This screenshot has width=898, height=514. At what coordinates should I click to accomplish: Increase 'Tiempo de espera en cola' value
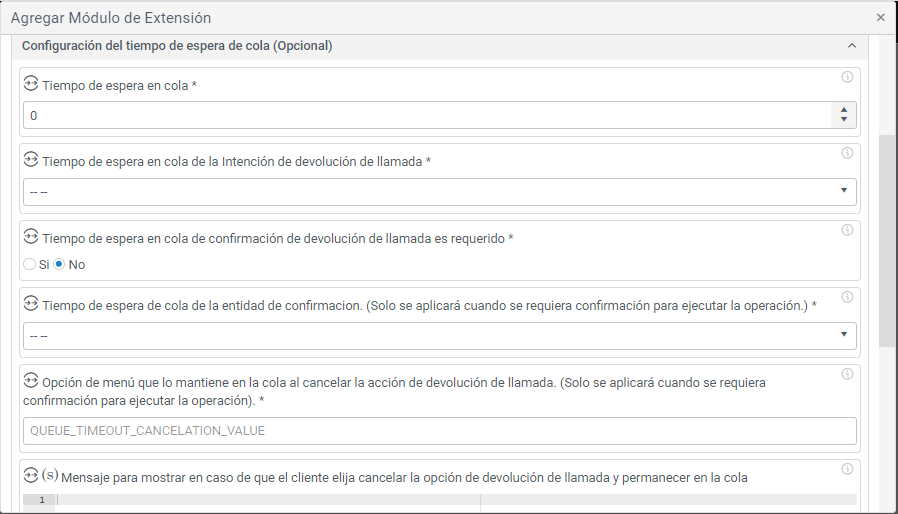pyautogui.click(x=844, y=110)
